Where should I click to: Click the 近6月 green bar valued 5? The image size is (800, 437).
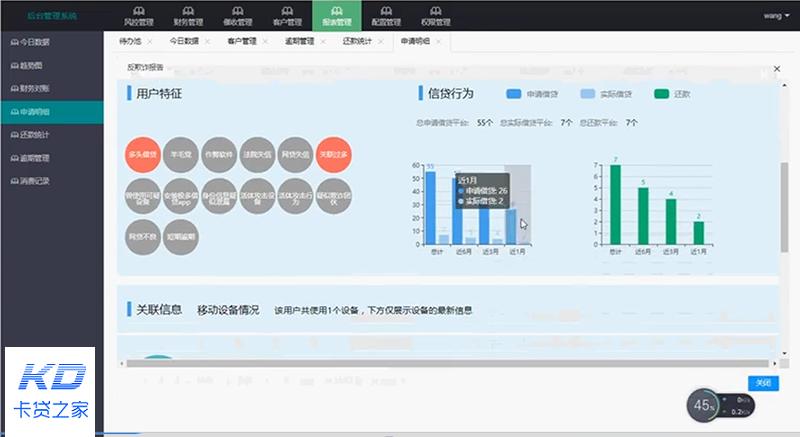(x=643, y=216)
